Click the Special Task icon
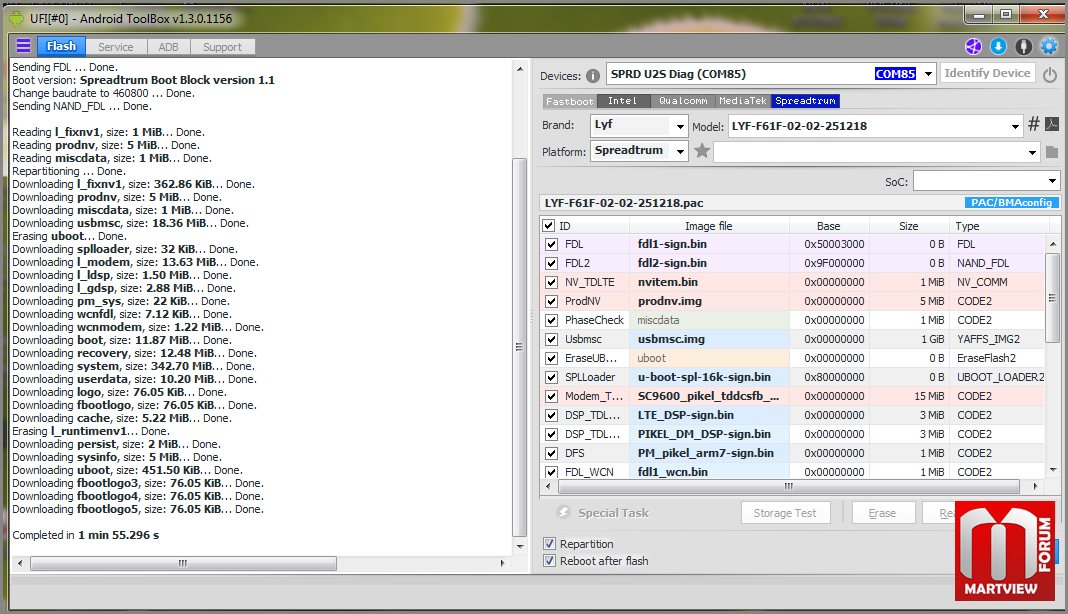Screen dimensions: 1068x614 563,512
